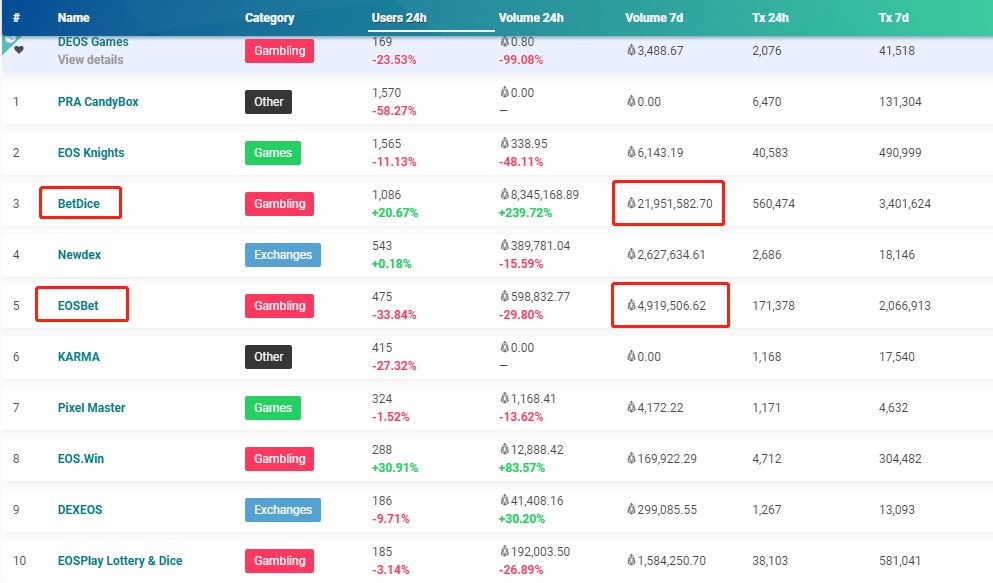The height and width of the screenshot is (583, 993).
Task: Click Exchanges tag in Newdex row
Action: 283,254
